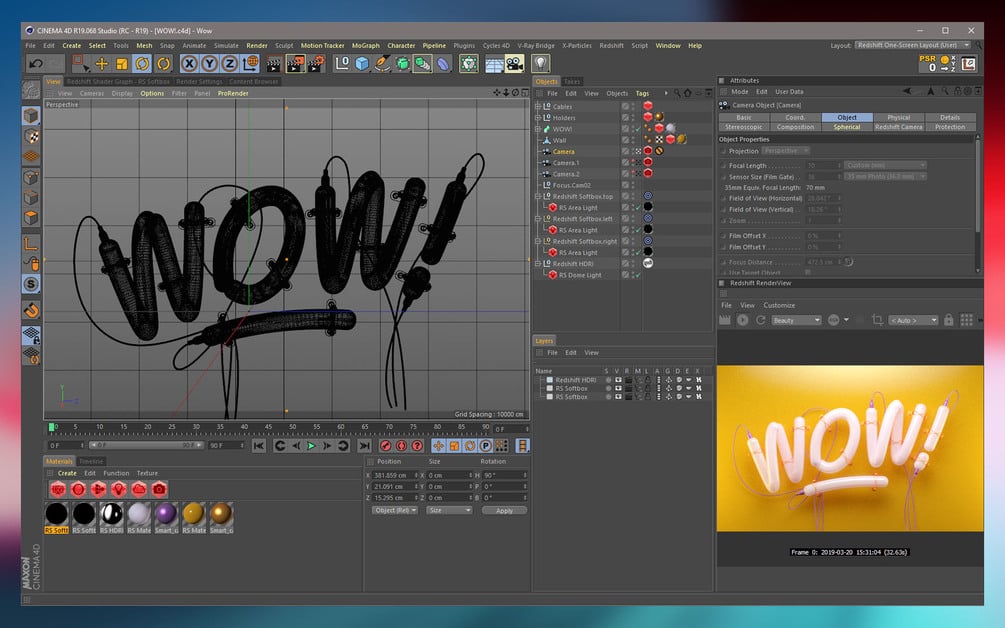Expand the Holders object in tree
The width and height of the screenshot is (1005, 628).
[x=538, y=118]
